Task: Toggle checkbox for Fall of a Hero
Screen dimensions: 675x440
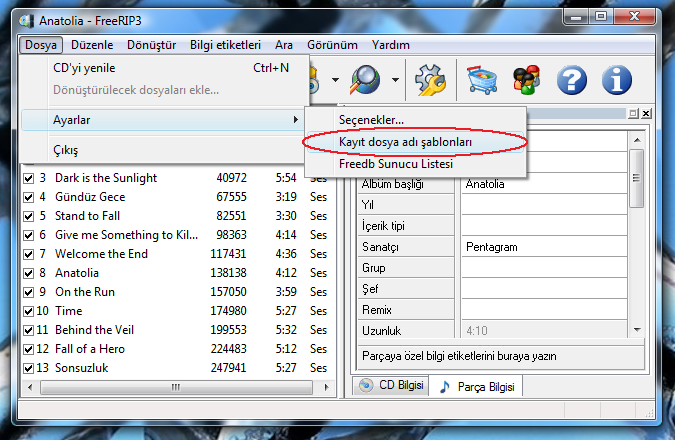Action: click(x=28, y=349)
